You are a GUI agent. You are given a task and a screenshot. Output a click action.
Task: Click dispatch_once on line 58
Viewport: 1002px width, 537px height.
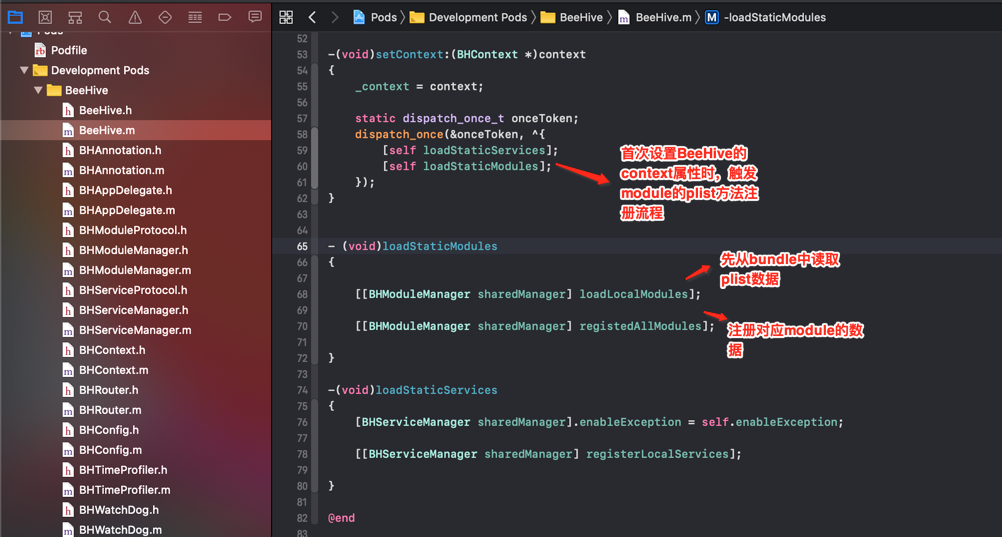[399, 134]
